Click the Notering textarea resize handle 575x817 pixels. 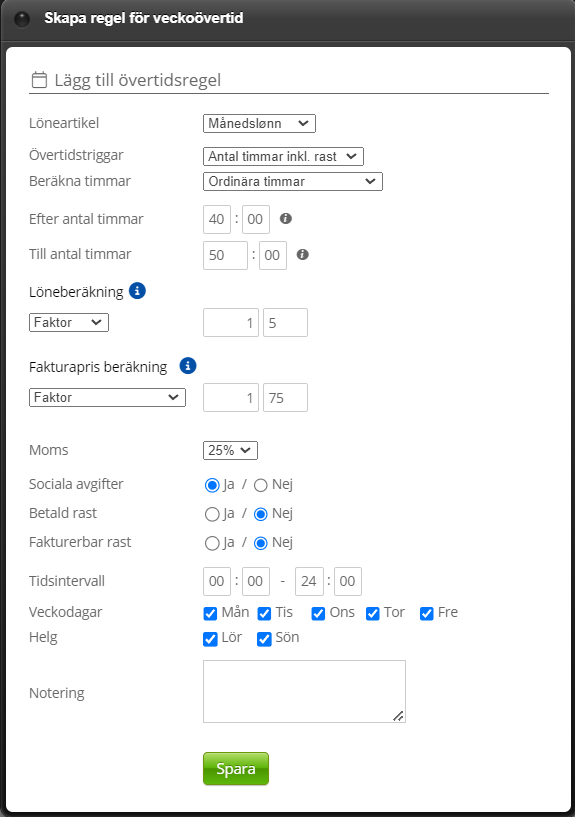pos(398,716)
